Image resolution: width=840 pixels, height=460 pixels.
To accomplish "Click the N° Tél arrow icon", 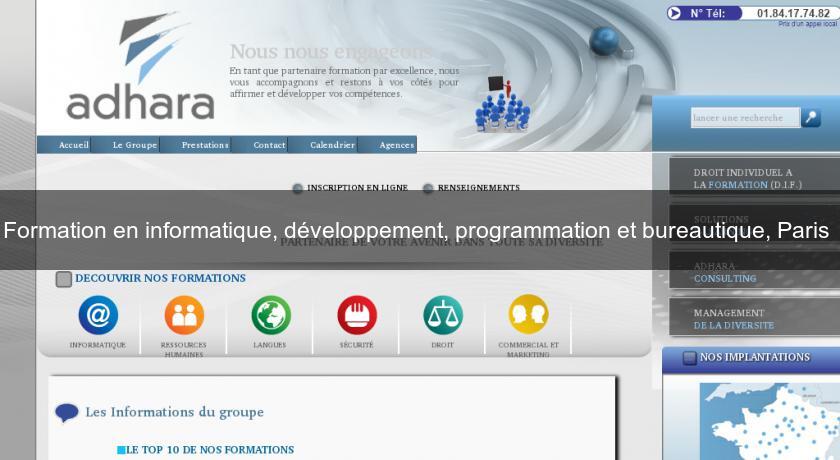I will [674, 13].
